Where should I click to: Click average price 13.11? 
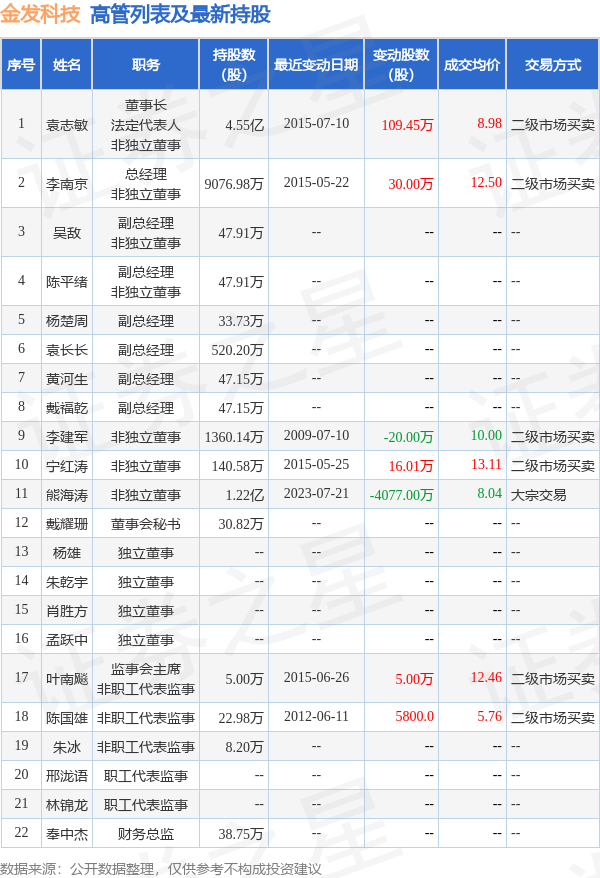pyautogui.click(x=486, y=464)
